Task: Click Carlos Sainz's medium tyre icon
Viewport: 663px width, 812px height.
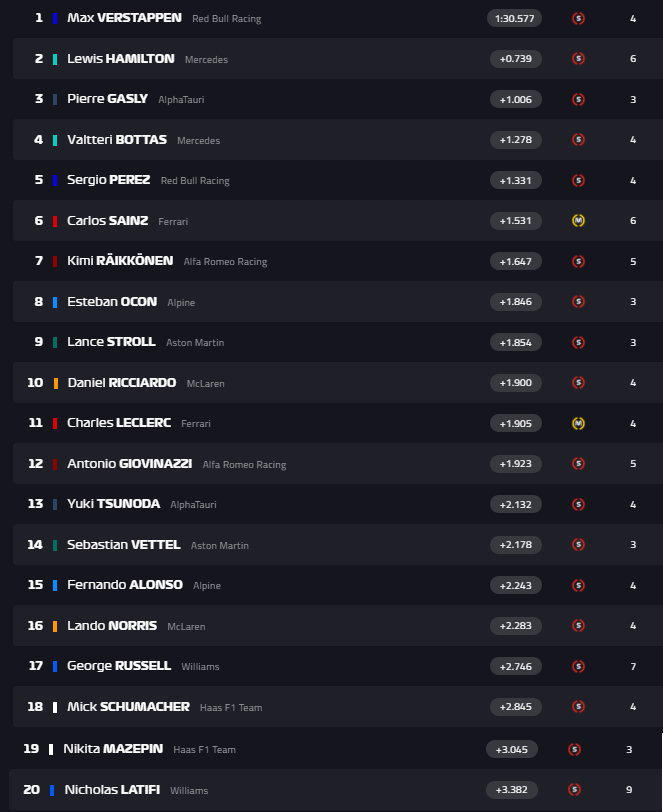Action: (x=578, y=221)
